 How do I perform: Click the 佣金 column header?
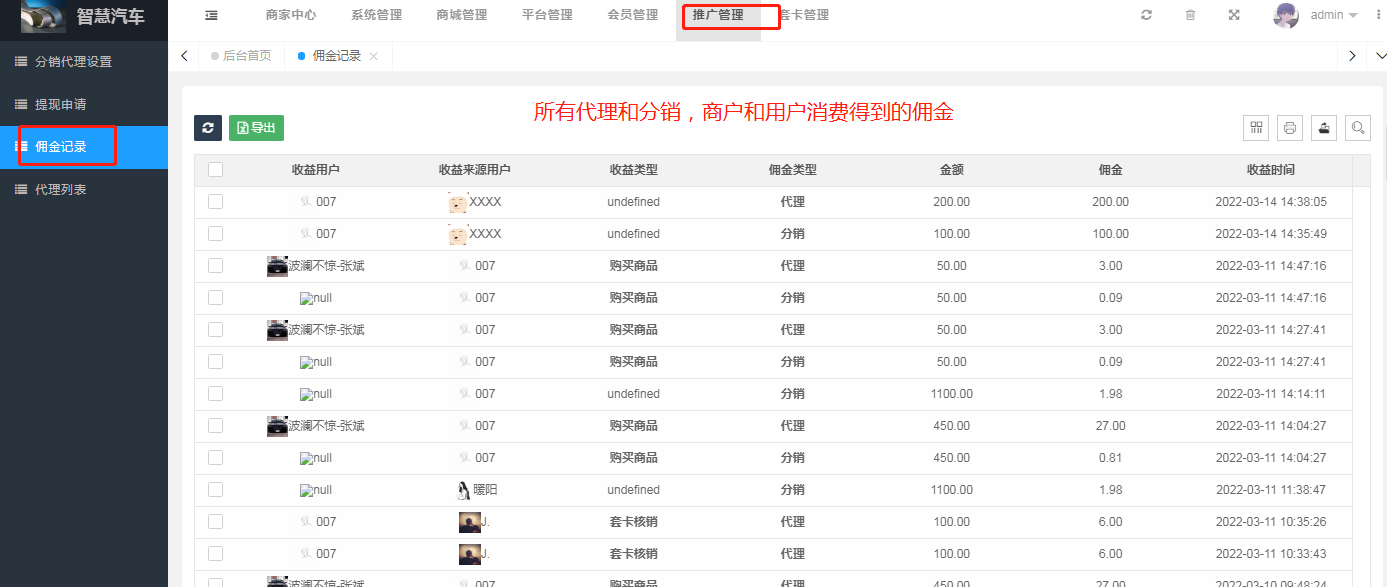[1110, 170]
